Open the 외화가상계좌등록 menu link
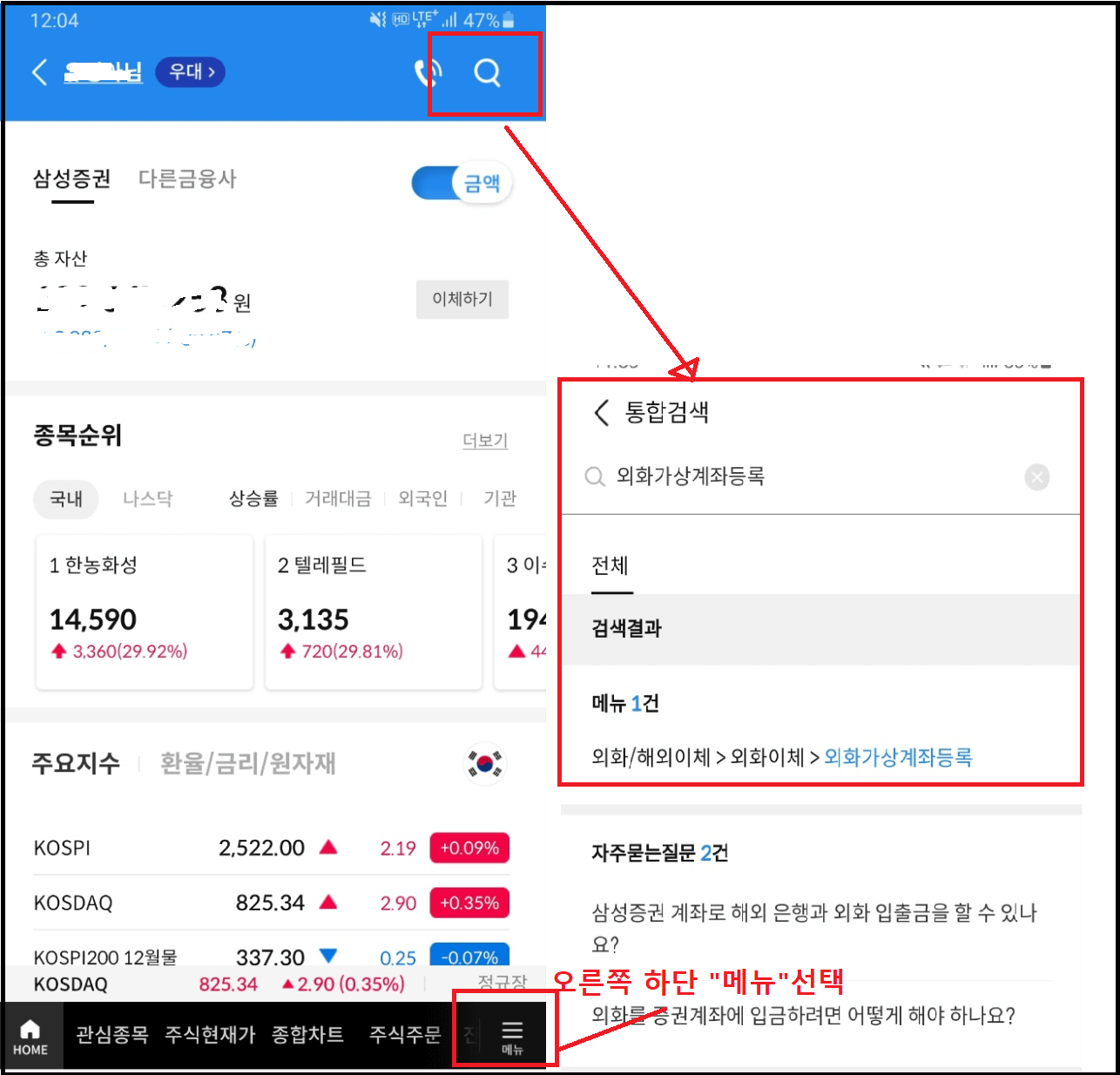 pos(897,757)
